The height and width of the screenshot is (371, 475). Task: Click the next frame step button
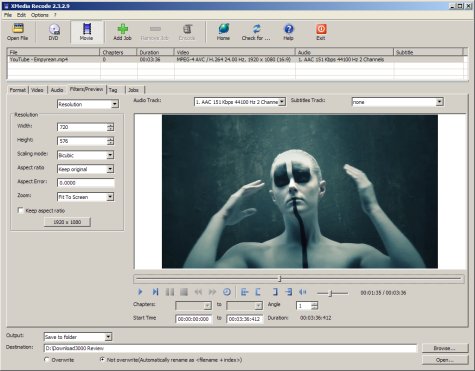[155, 292]
